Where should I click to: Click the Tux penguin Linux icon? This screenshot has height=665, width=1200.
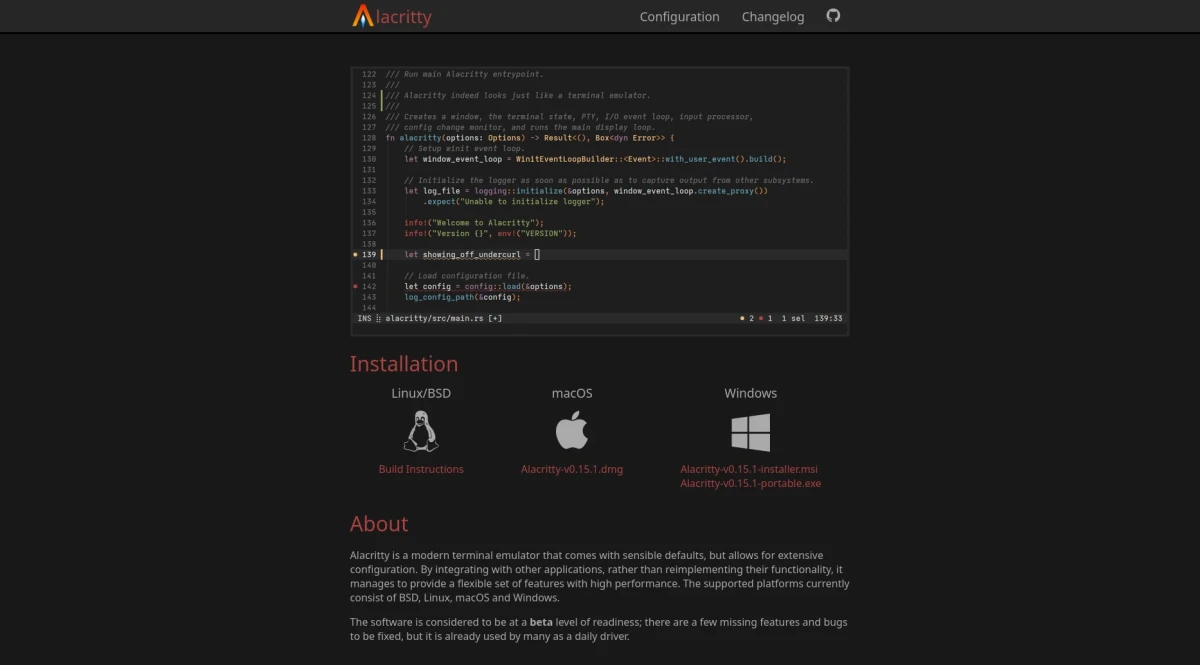(421, 430)
